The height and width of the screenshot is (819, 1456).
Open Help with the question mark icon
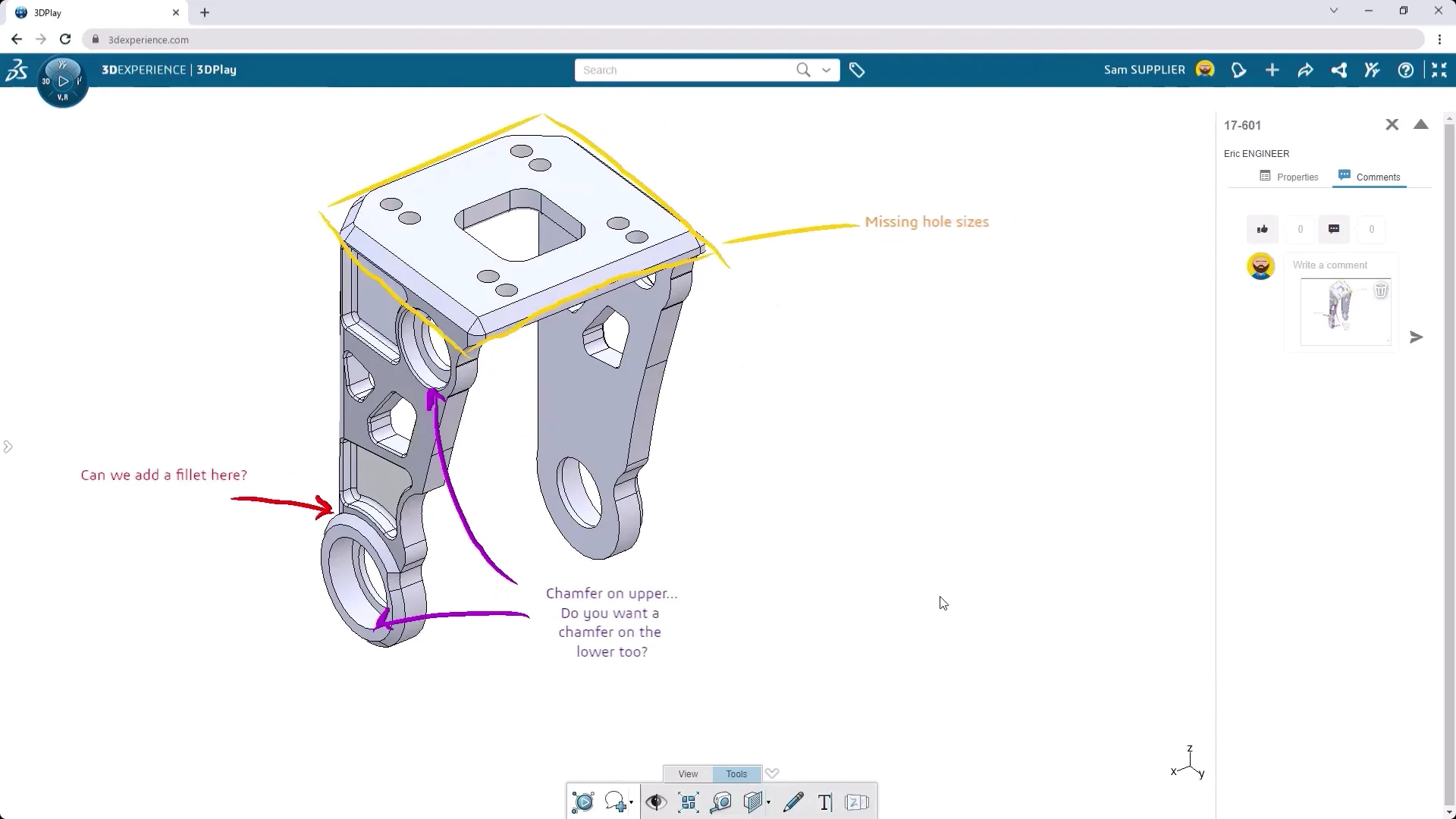[1407, 70]
